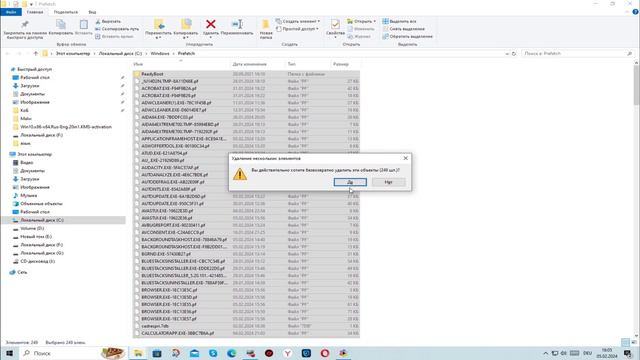Image resolution: width=640 pixels, height=360 pixels.
Task: Select Сеть in the navigation tree
Action: coord(22,272)
